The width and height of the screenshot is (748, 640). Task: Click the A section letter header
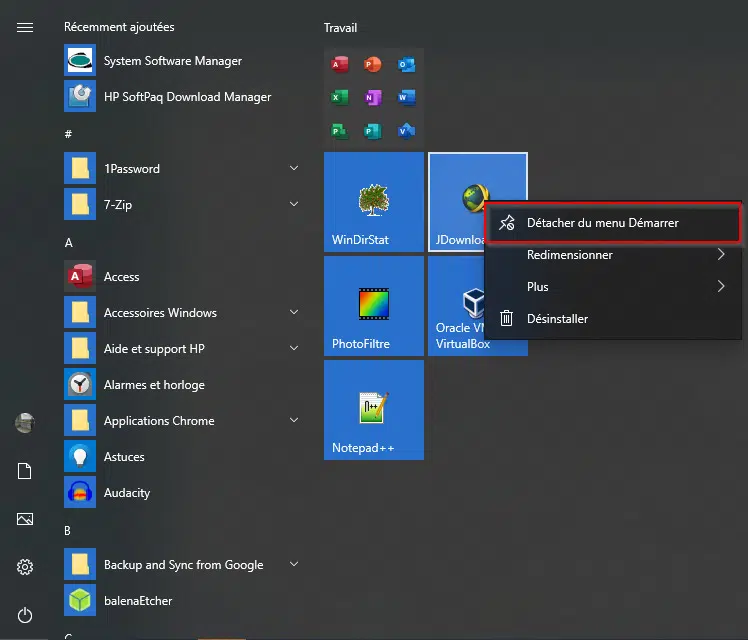pos(69,243)
